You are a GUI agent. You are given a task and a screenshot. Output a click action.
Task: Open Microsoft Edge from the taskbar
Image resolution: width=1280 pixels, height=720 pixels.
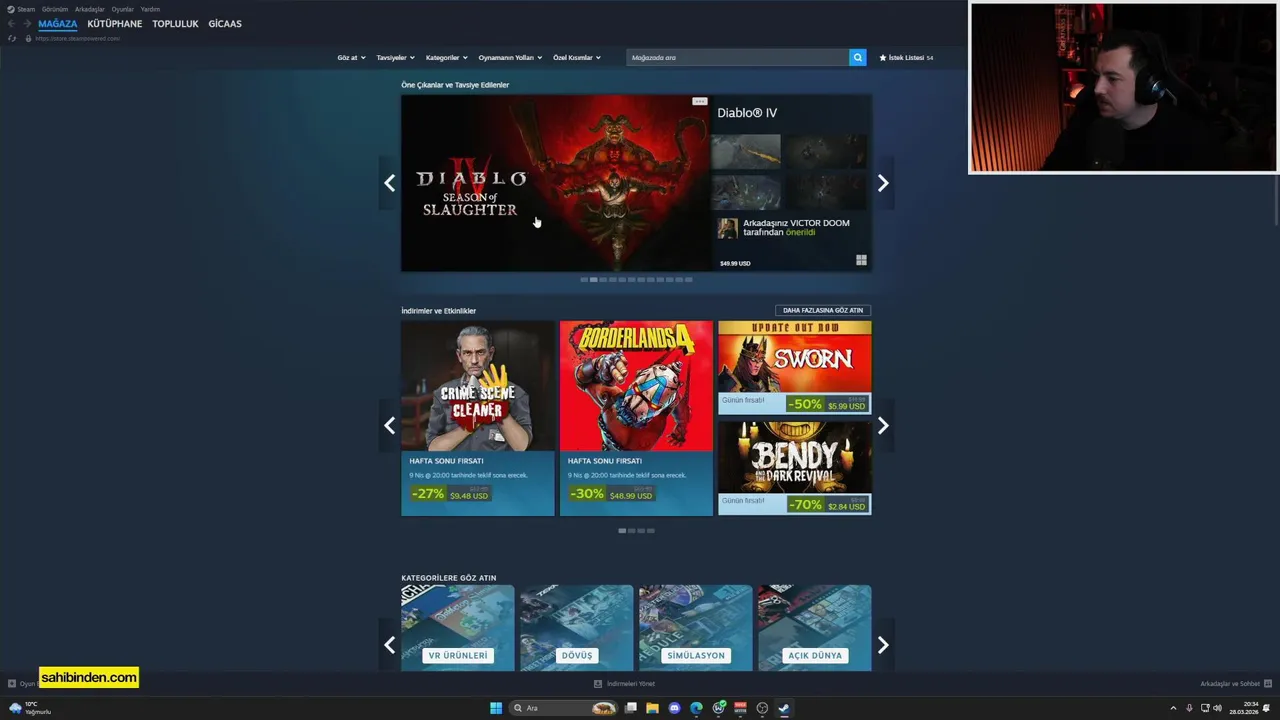point(696,708)
